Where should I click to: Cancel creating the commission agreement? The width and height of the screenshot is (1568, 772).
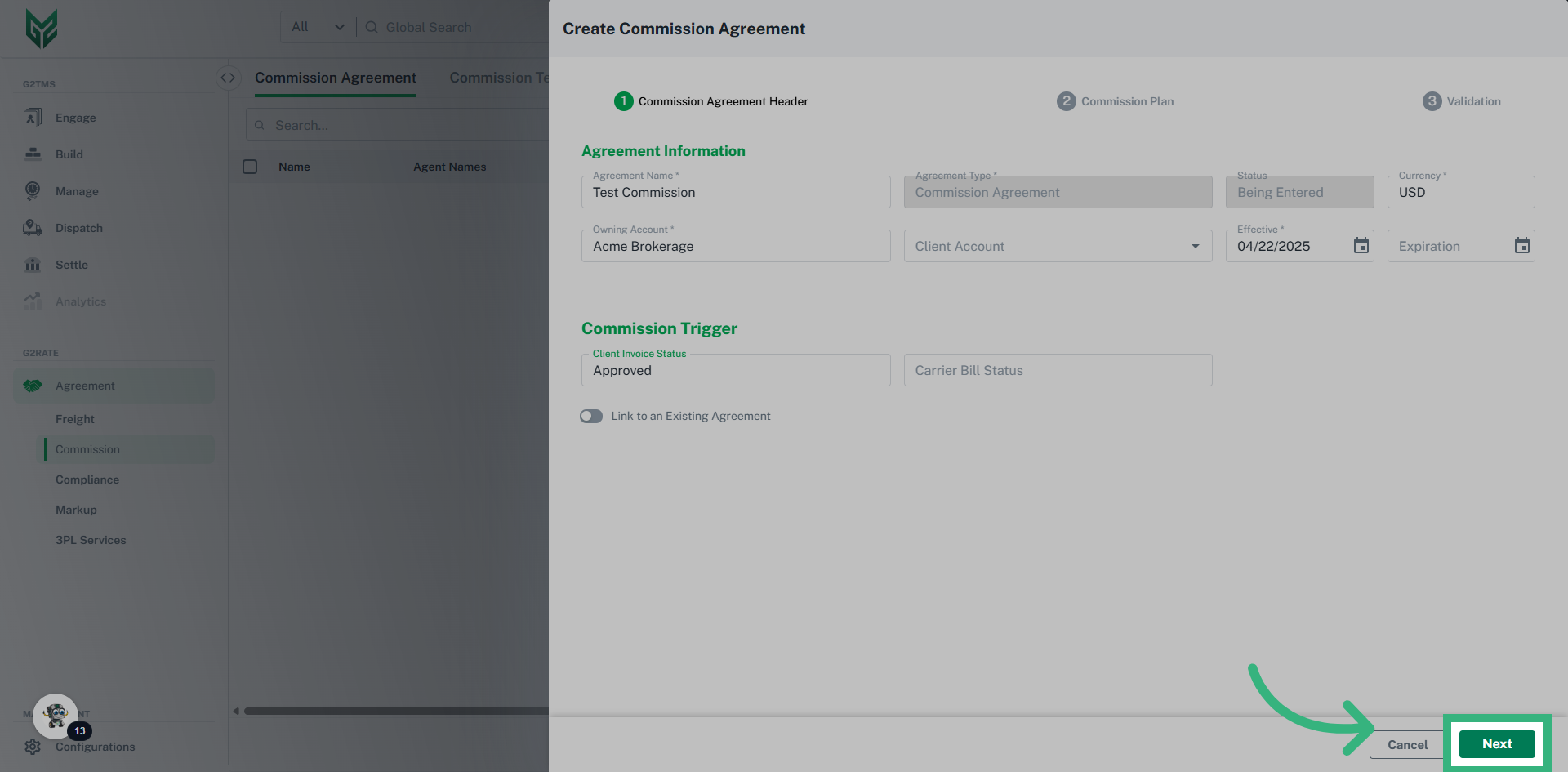(x=1406, y=744)
